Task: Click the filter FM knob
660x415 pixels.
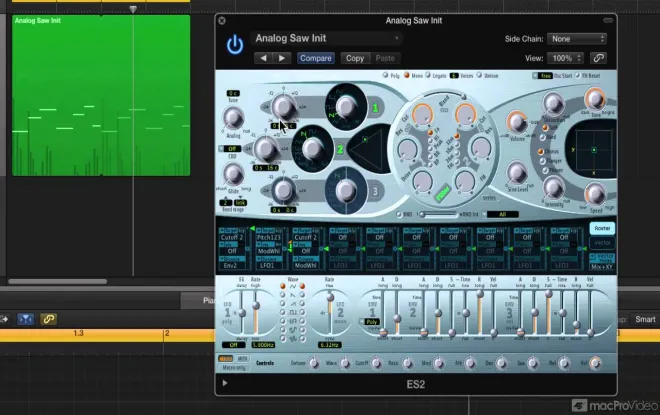Action: pyautogui.click(x=465, y=182)
